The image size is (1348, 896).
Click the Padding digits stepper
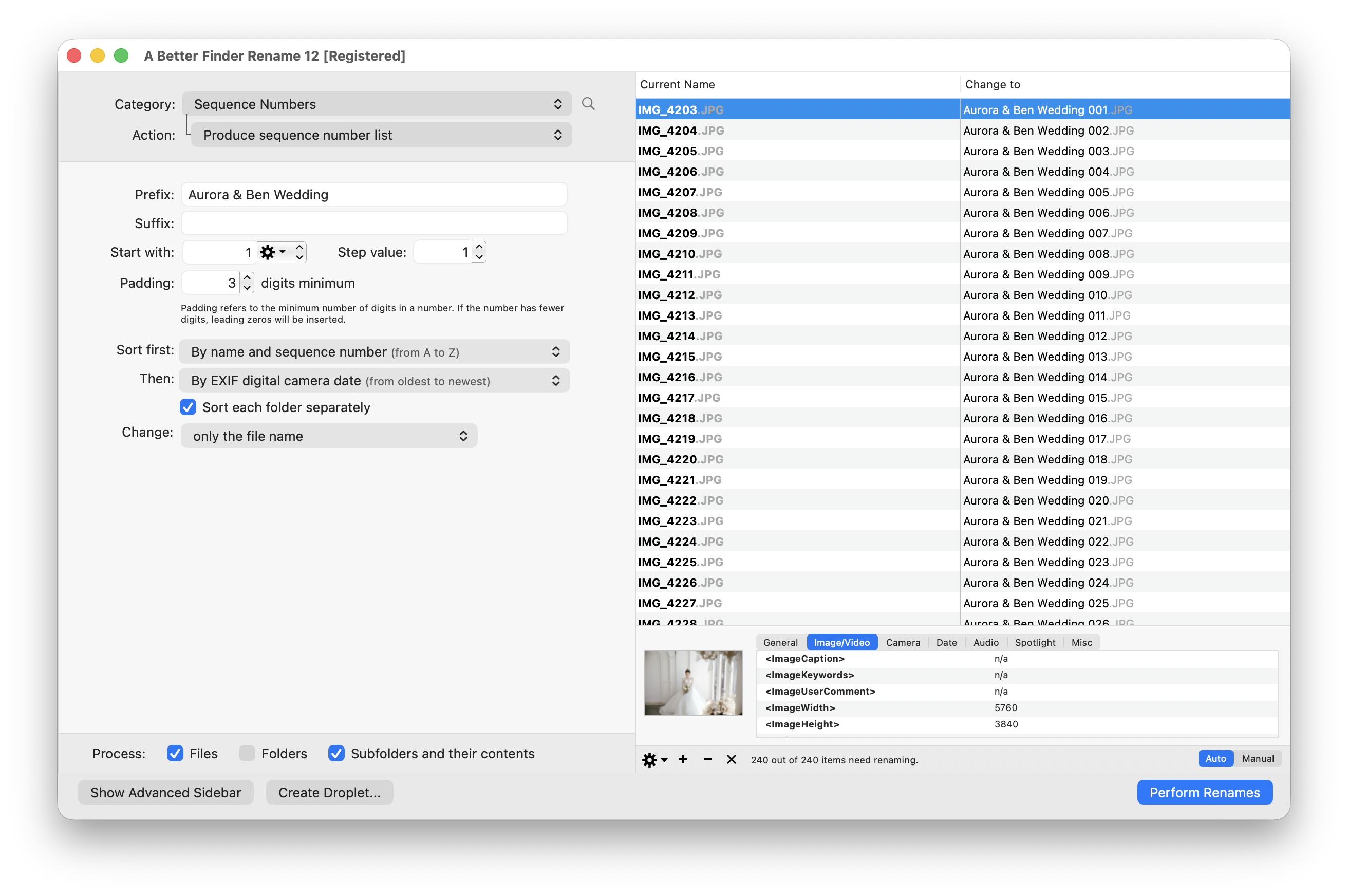247,282
